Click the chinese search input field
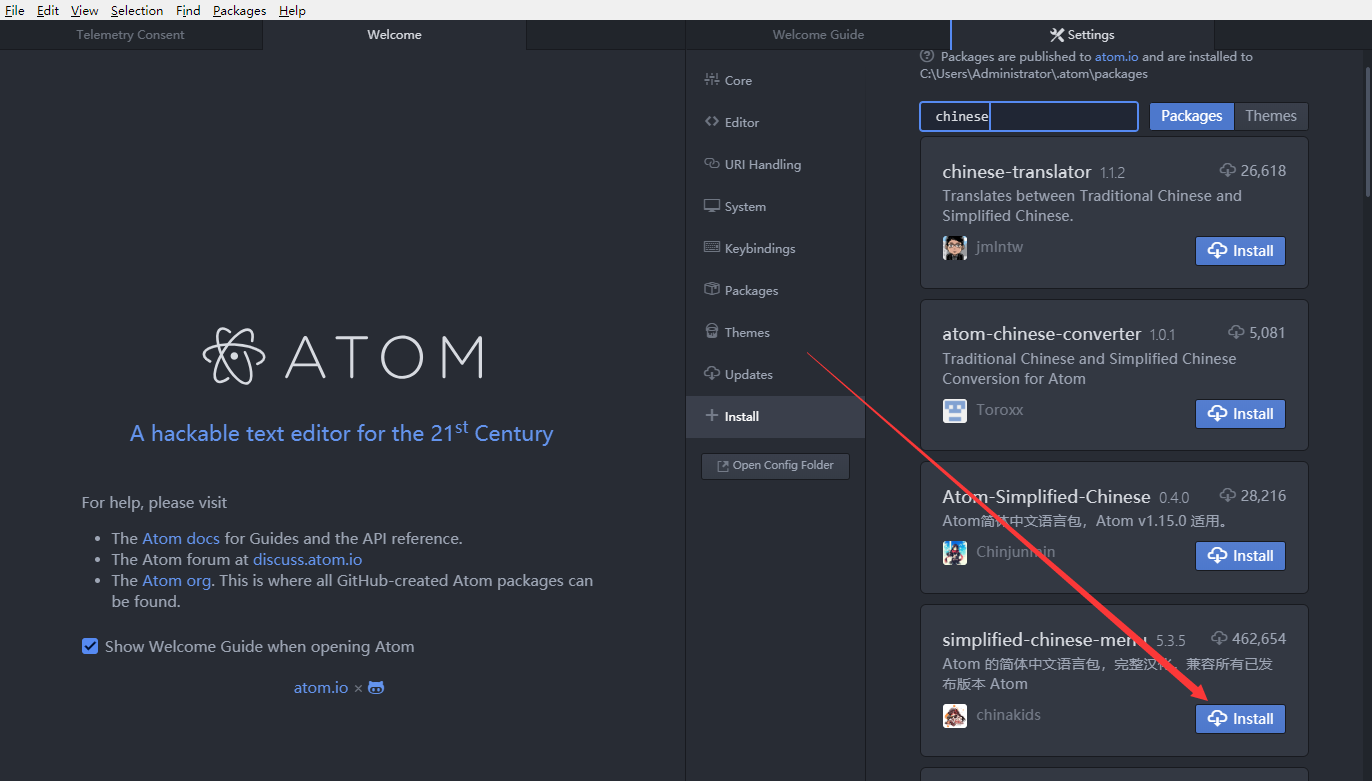The height and width of the screenshot is (781, 1372). click(x=1028, y=116)
